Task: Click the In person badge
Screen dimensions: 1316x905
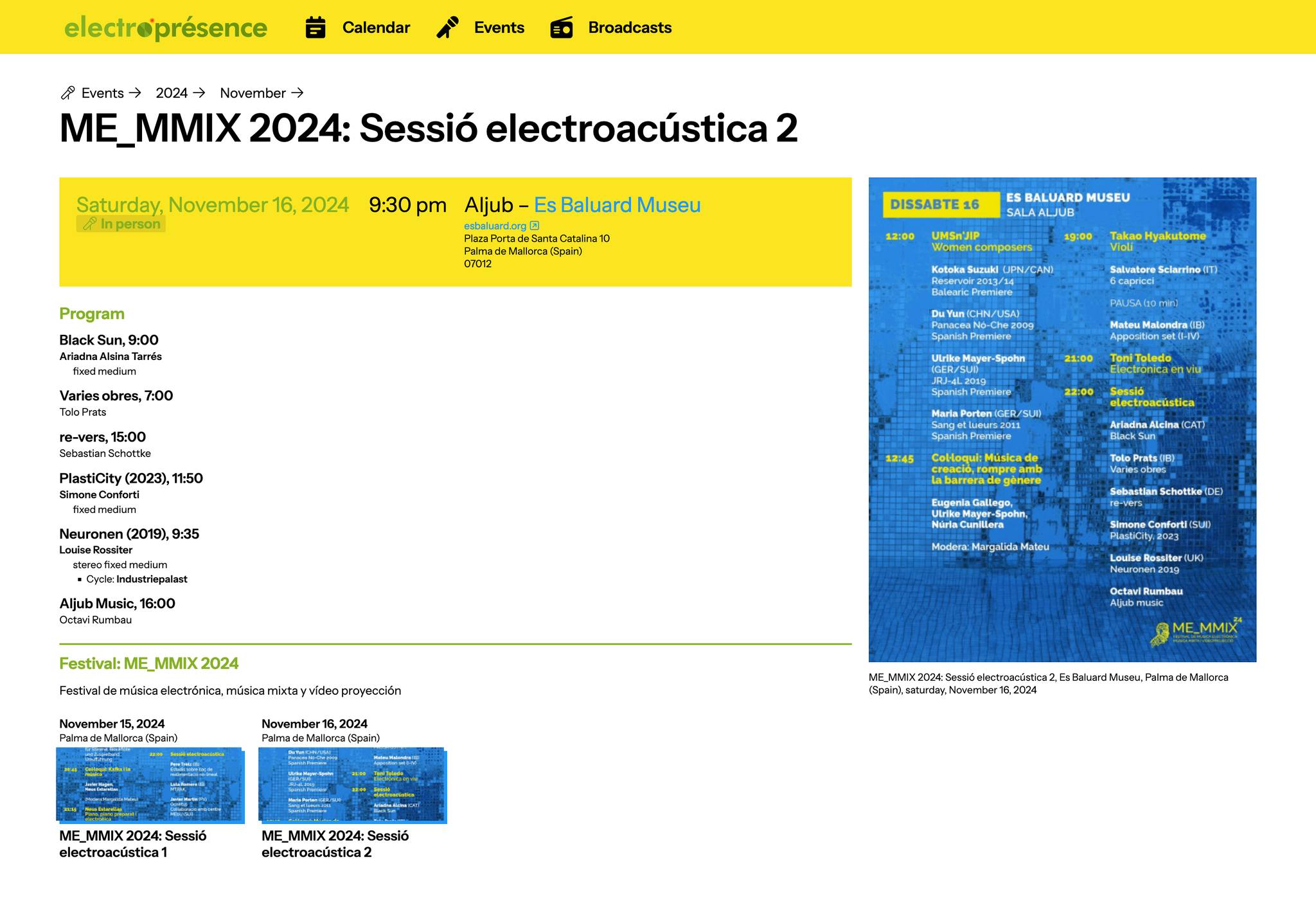Action: coord(121,224)
